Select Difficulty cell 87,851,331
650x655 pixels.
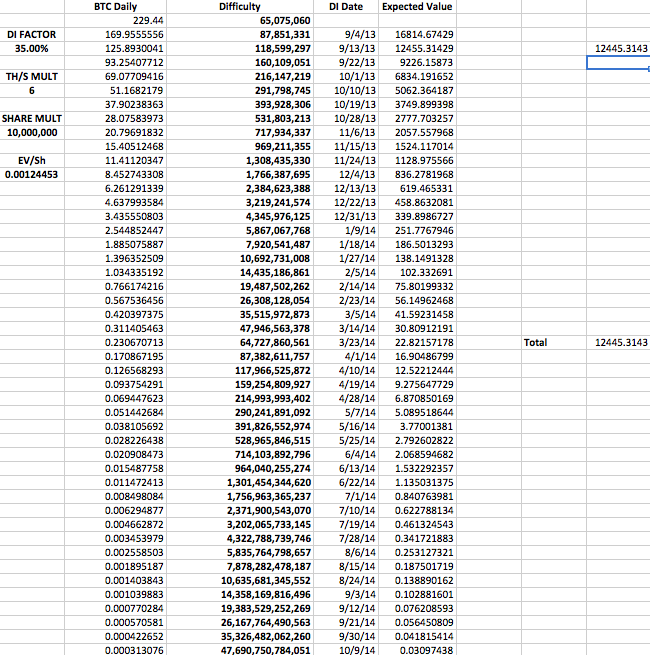240,35
